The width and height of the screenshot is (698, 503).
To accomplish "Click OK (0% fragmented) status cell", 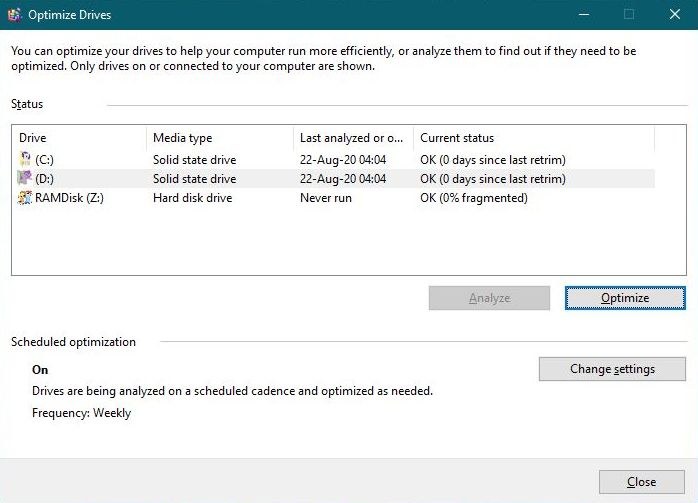I will coord(473,198).
